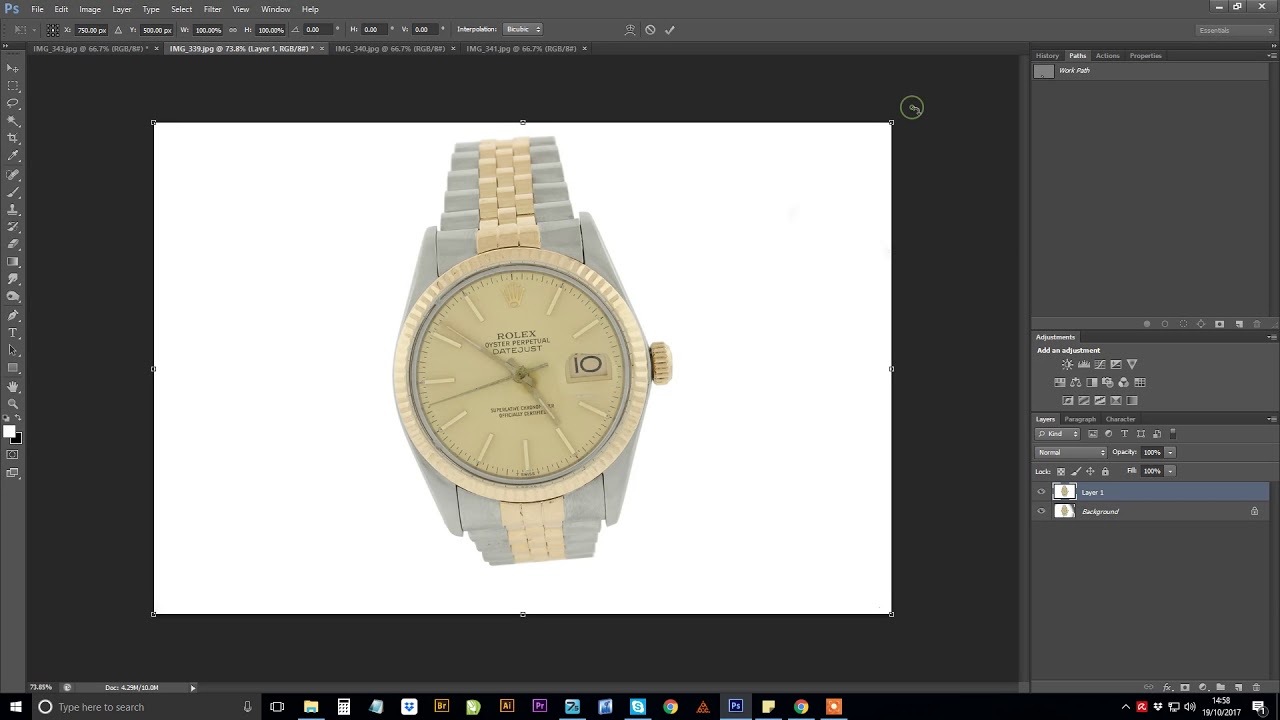Add a Curves adjustment
1280x720 pixels.
[x=1099, y=364]
